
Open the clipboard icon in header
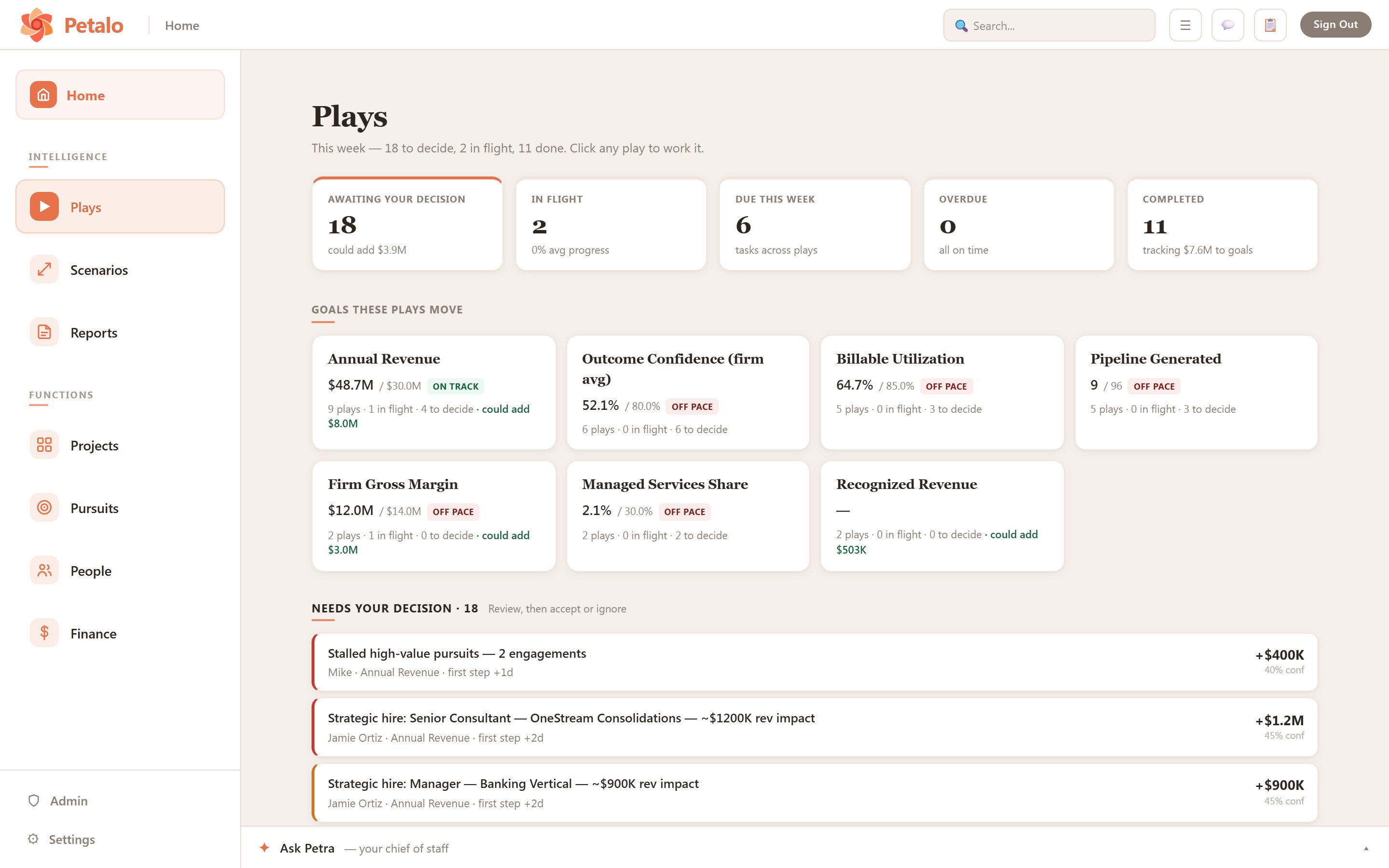point(1270,25)
